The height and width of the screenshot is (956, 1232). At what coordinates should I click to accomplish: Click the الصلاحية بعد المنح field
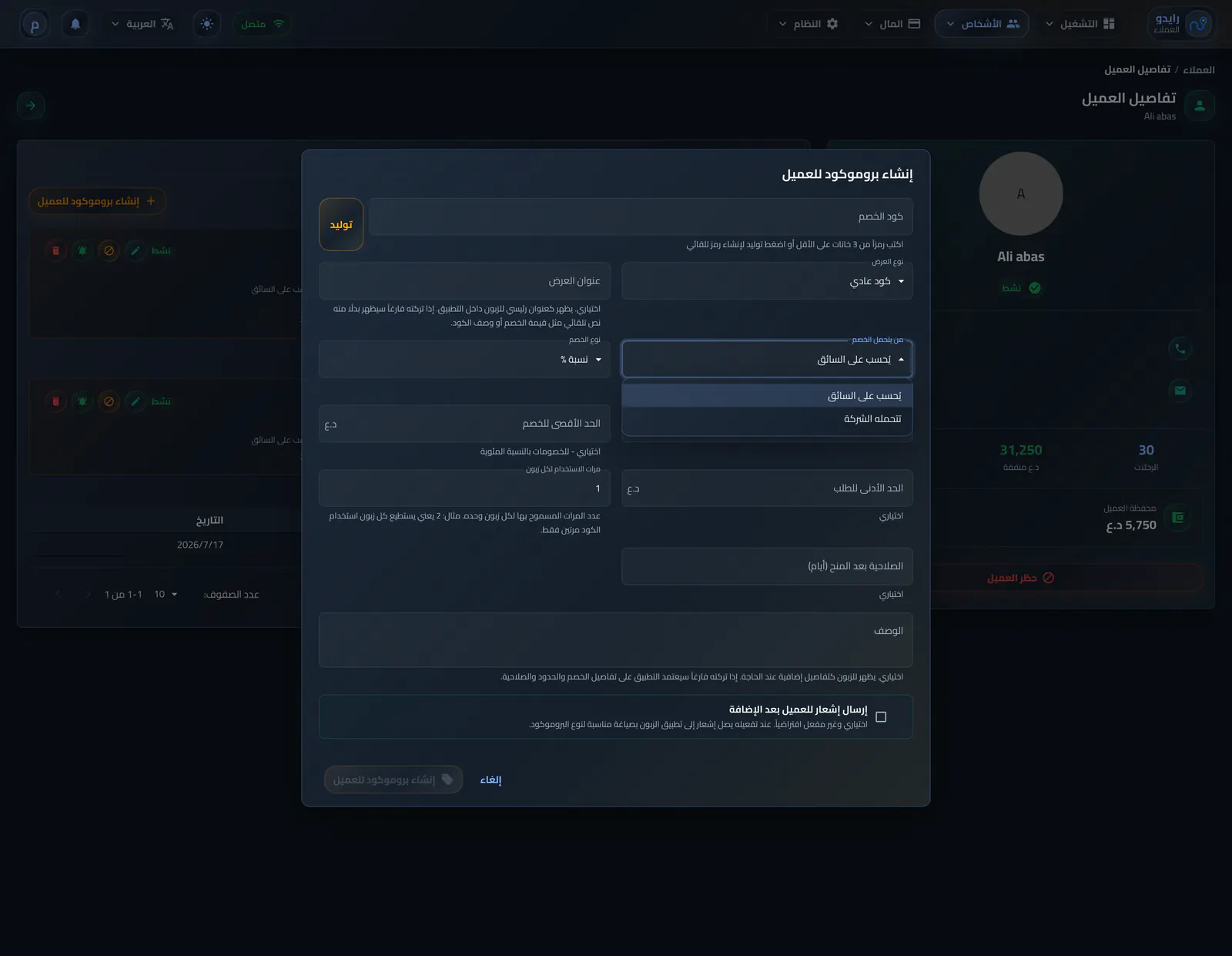767,566
